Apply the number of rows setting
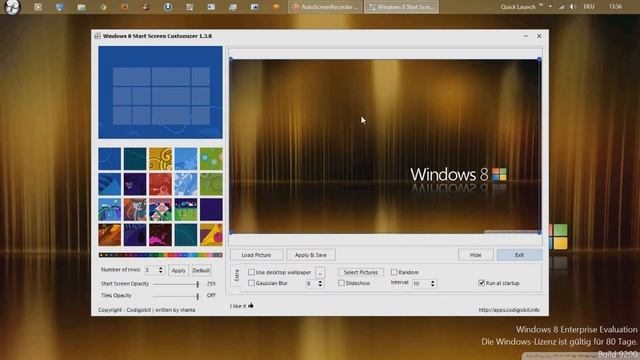 pos(178,270)
